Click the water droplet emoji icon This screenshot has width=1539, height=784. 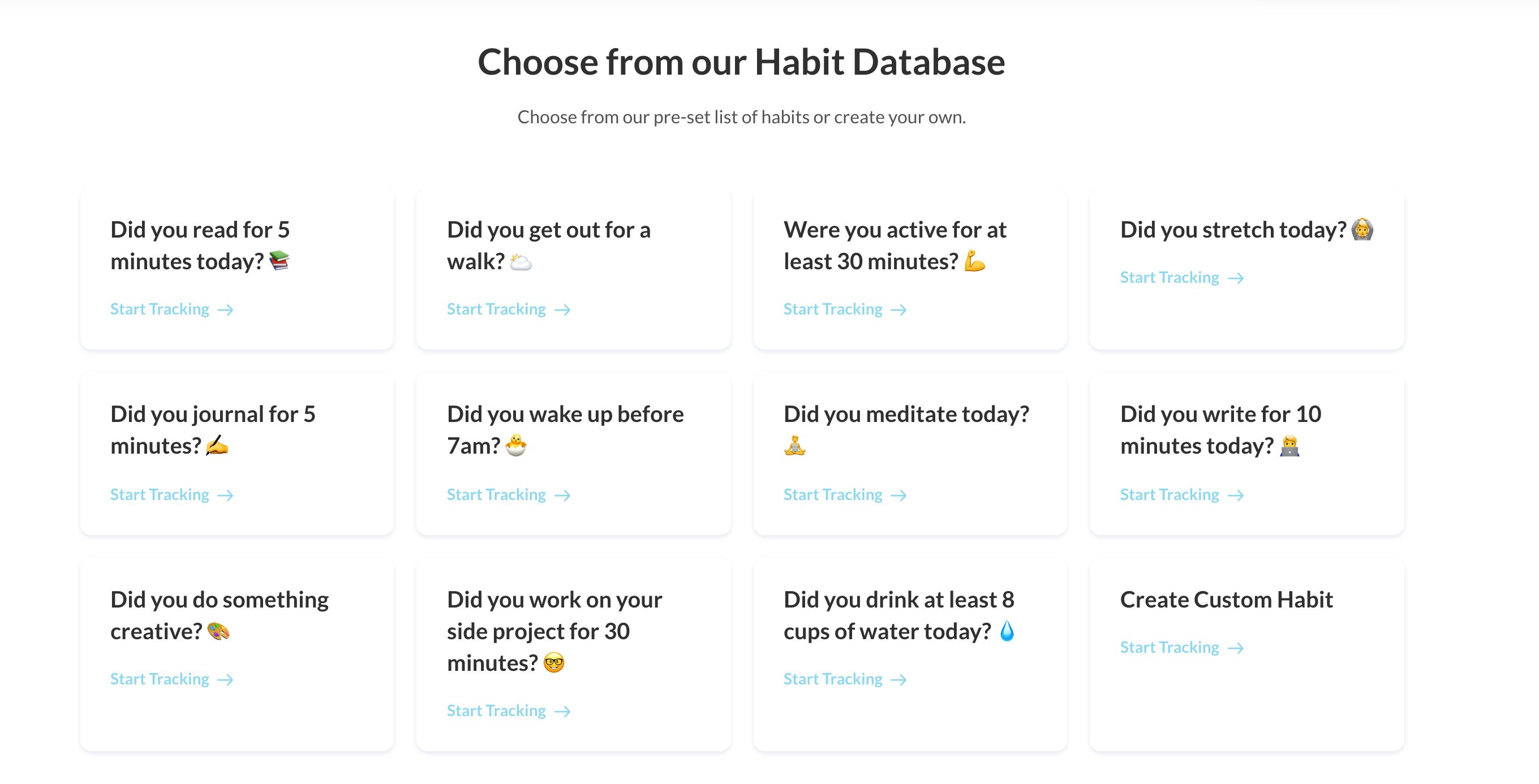(1007, 631)
